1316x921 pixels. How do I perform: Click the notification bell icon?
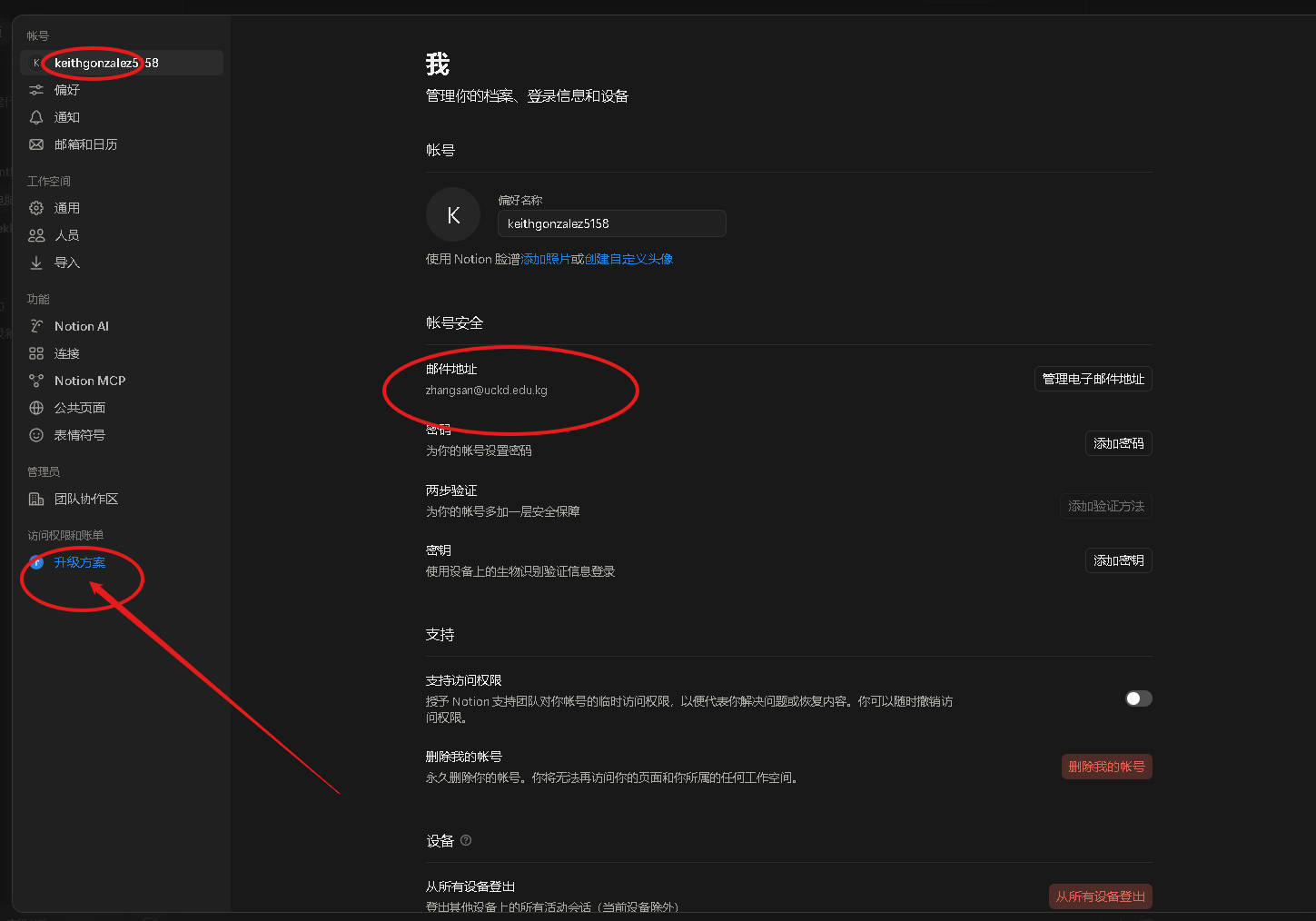point(36,117)
